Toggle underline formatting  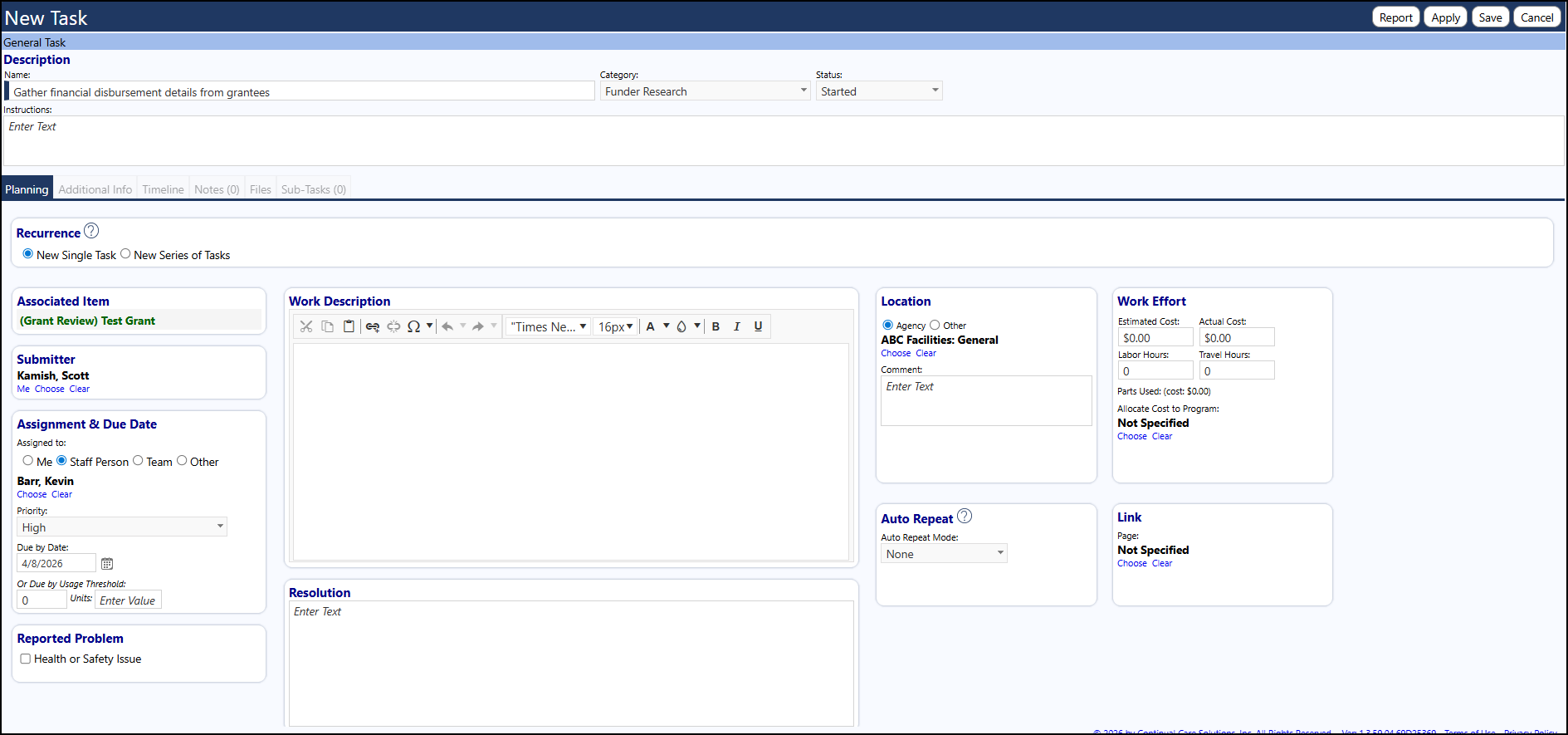758,326
